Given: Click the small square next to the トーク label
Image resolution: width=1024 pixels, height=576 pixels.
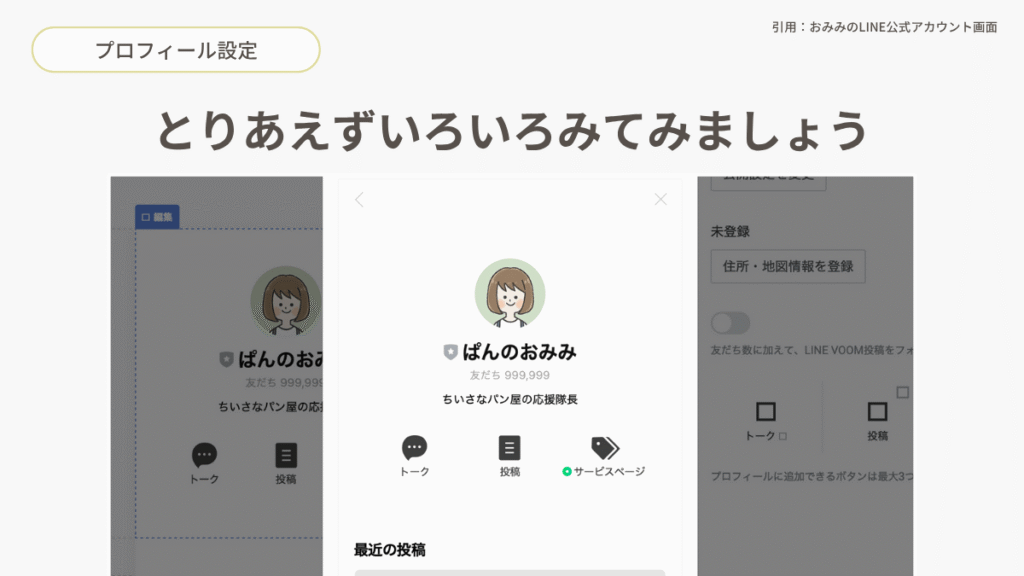Looking at the screenshot, I should pyautogui.click(x=782, y=436).
